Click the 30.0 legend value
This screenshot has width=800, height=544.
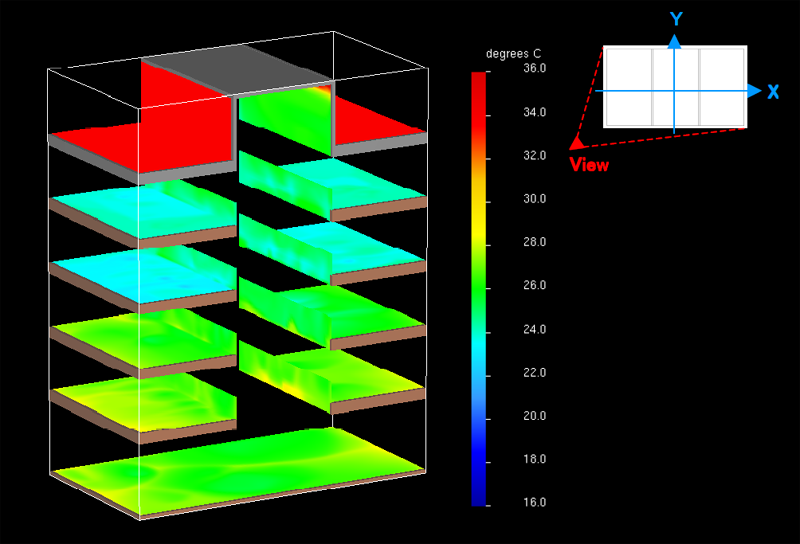tap(534, 199)
